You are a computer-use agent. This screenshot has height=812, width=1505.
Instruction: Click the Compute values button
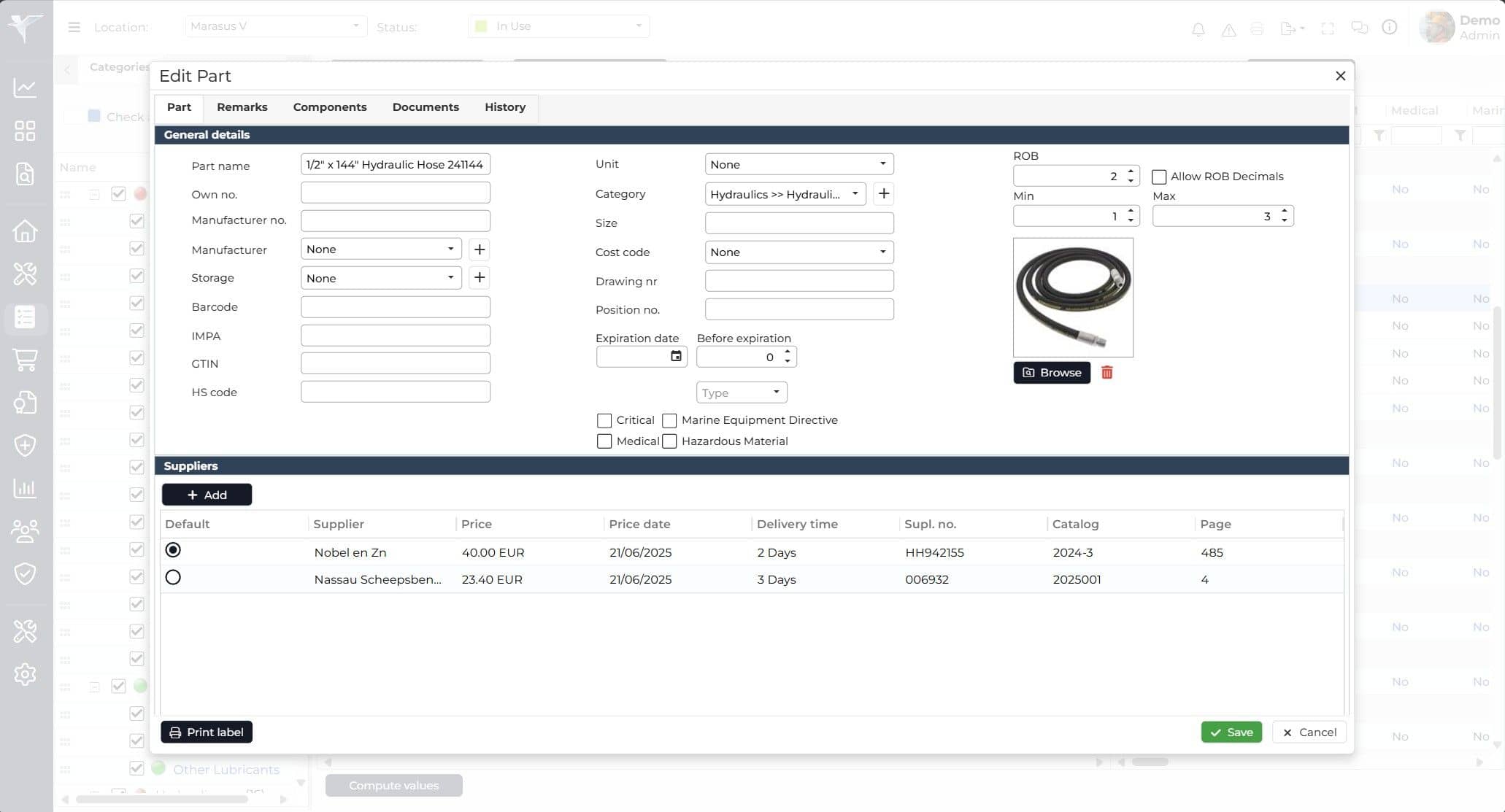point(393,785)
